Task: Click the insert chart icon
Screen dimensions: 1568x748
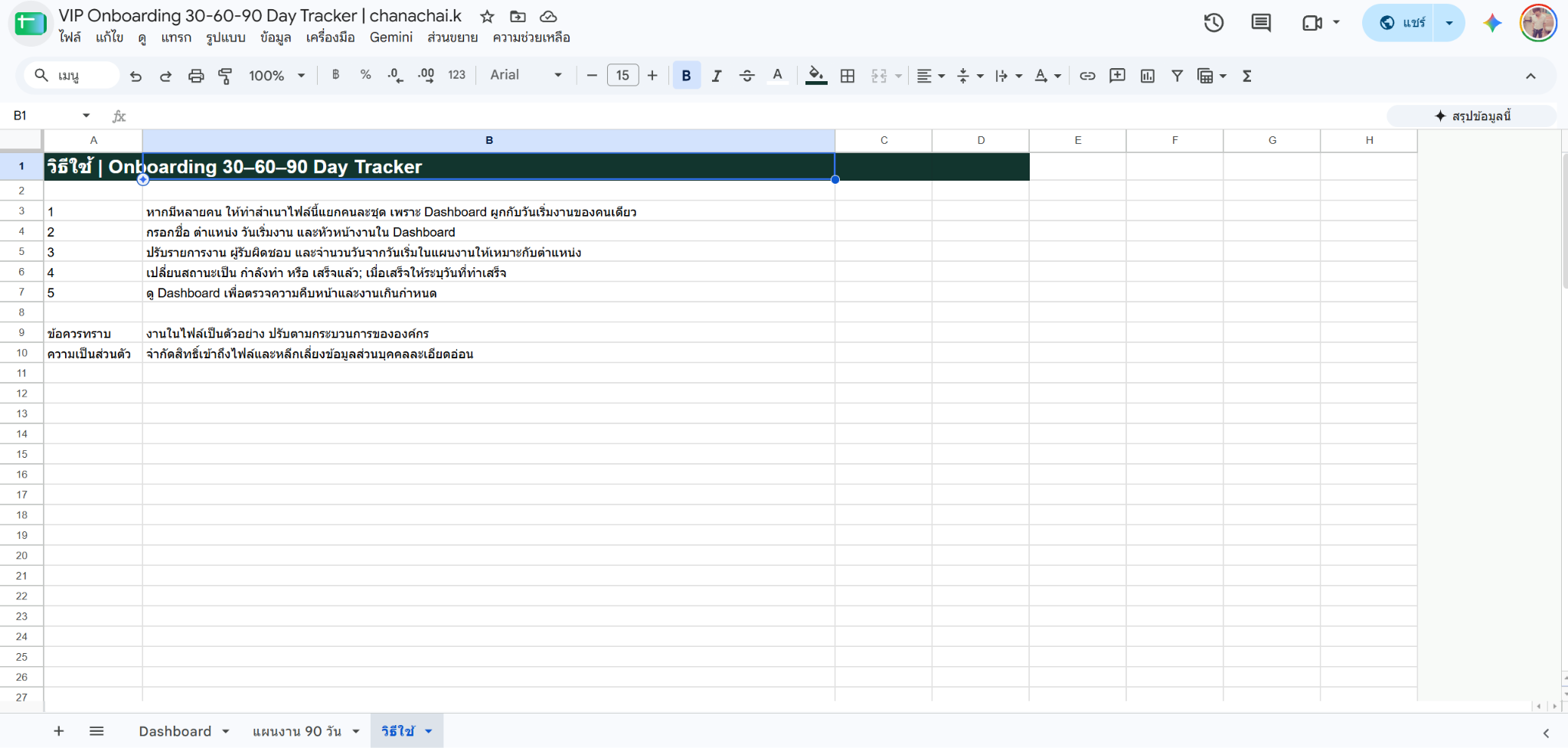Action: coord(1147,76)
